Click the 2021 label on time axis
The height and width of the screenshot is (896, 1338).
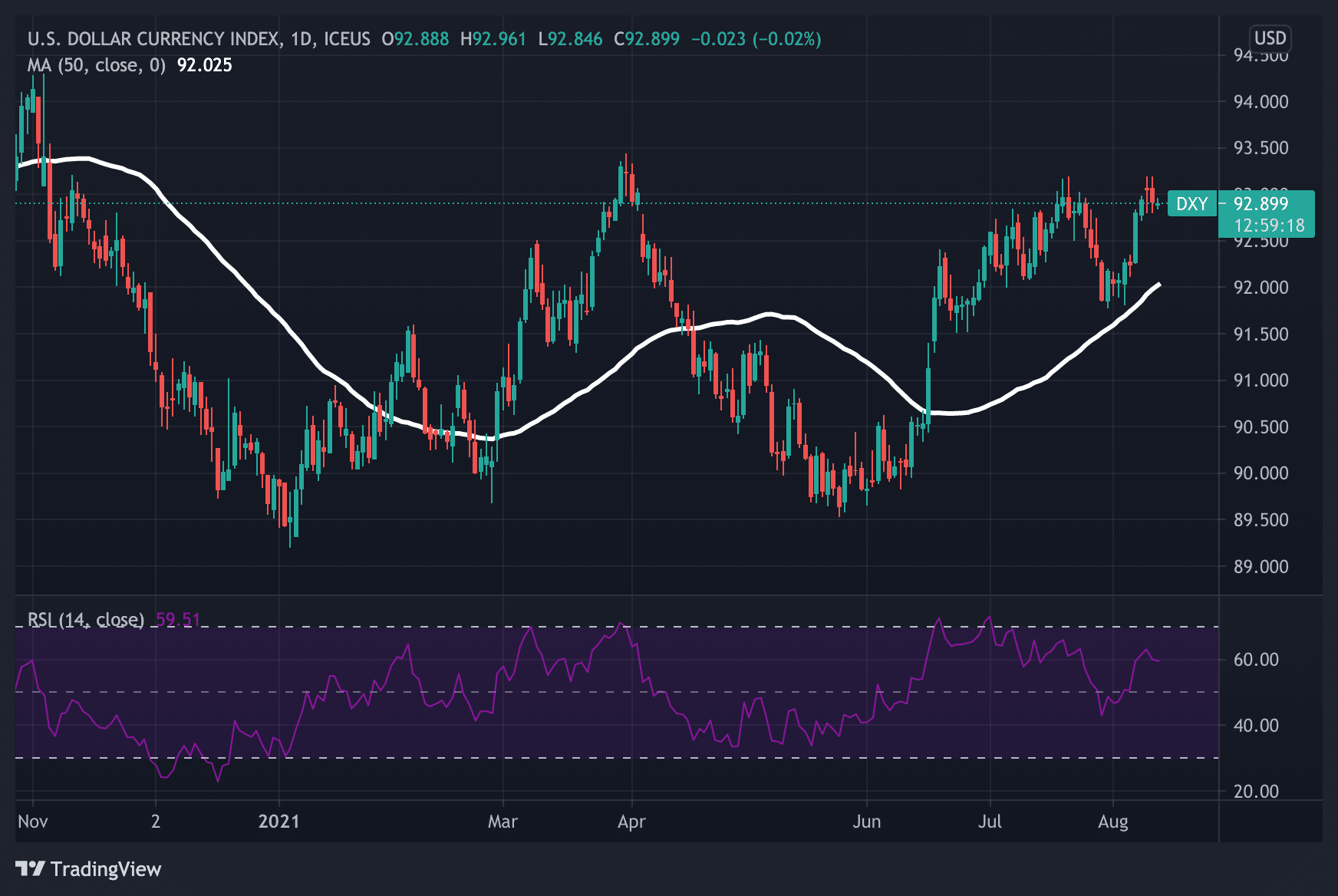[280, 820]
